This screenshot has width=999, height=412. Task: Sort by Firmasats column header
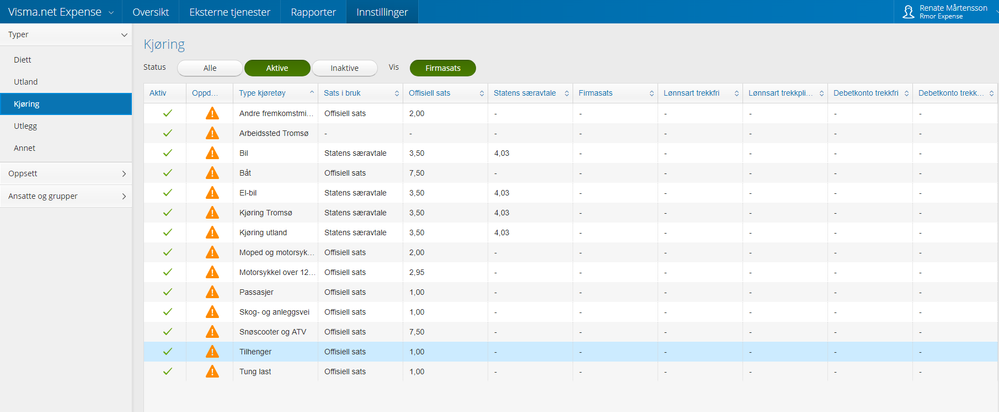click(x=615, y=93)
